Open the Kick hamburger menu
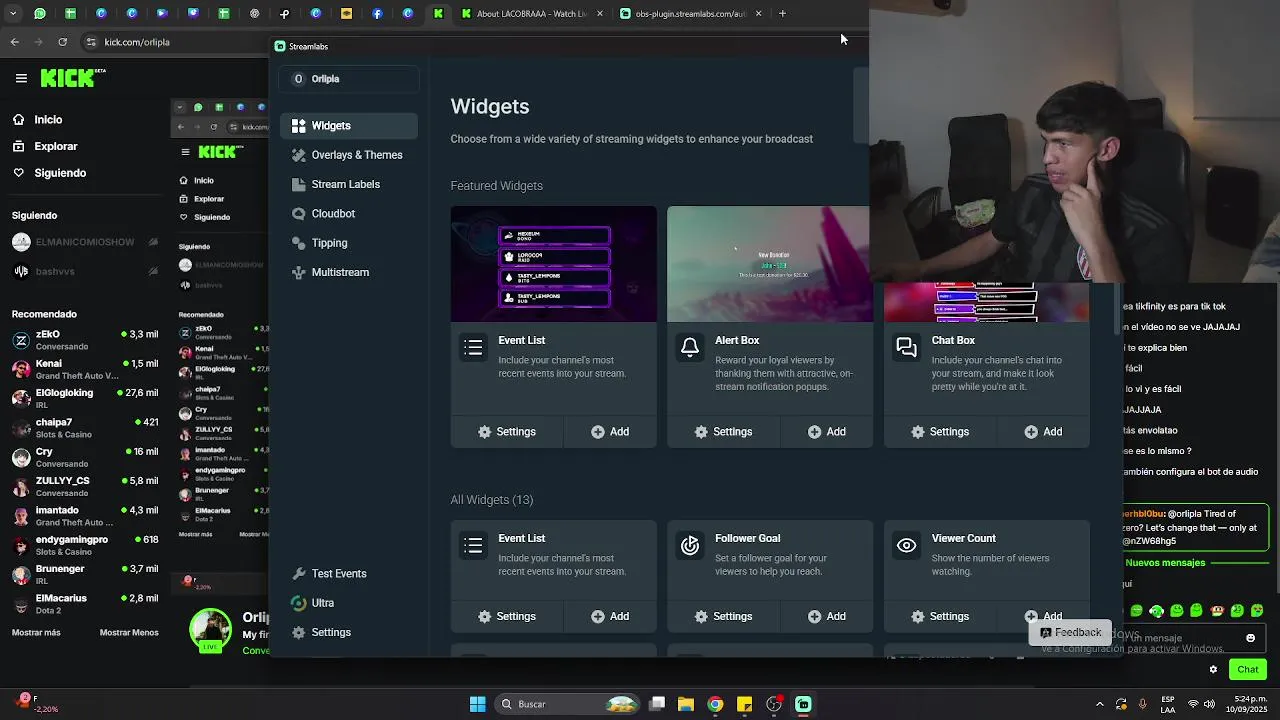Viewport: 1280px width, 720px height. [x=21, y=78]
